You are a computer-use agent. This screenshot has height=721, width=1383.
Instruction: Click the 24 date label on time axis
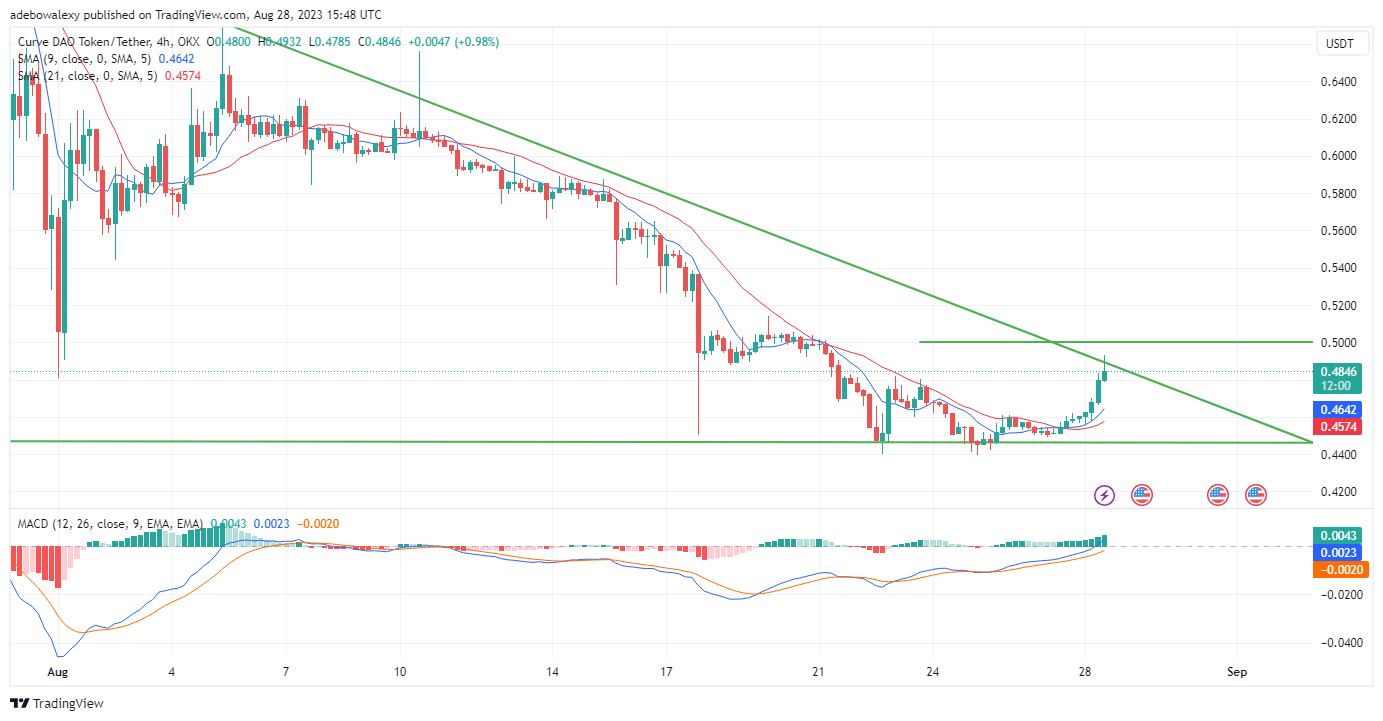click(x=932, y=671)
